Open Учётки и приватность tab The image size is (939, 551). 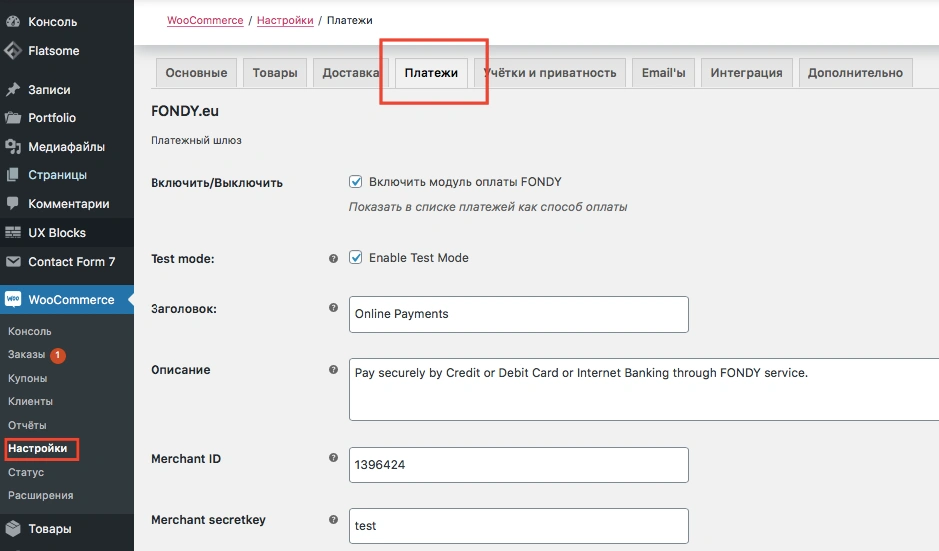(x=550, y=72)
